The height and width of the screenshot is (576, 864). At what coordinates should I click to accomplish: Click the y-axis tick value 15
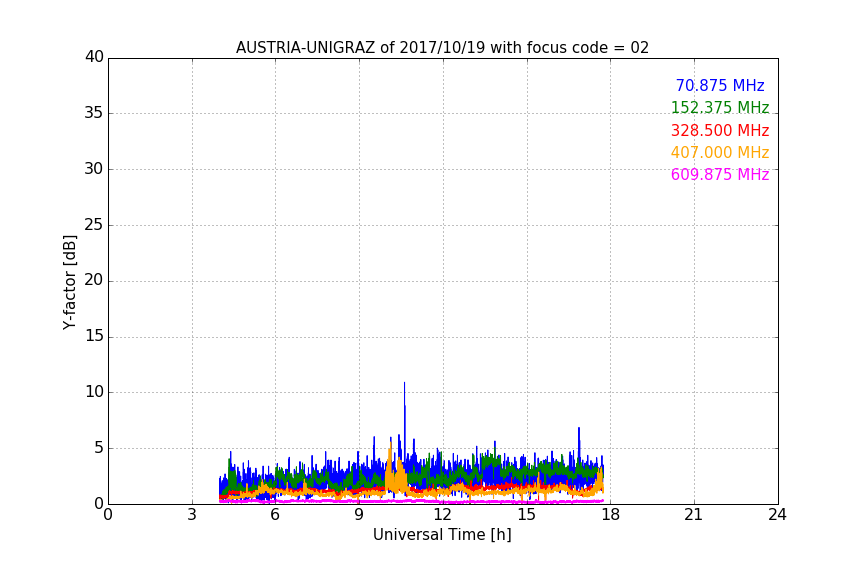(94, 336)
